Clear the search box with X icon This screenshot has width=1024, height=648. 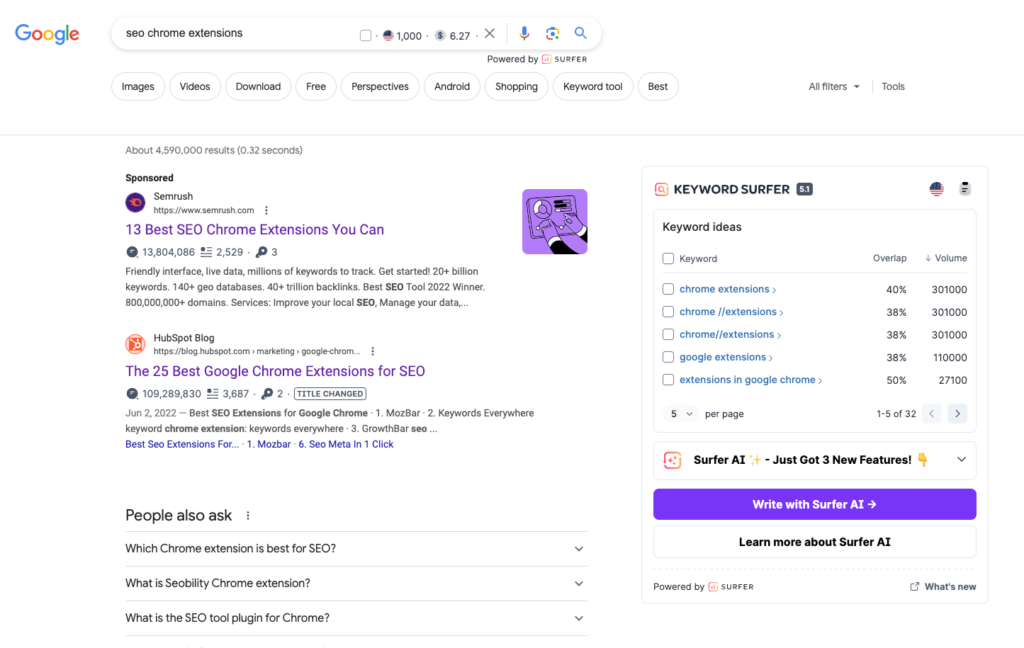[x=490, y=34]
